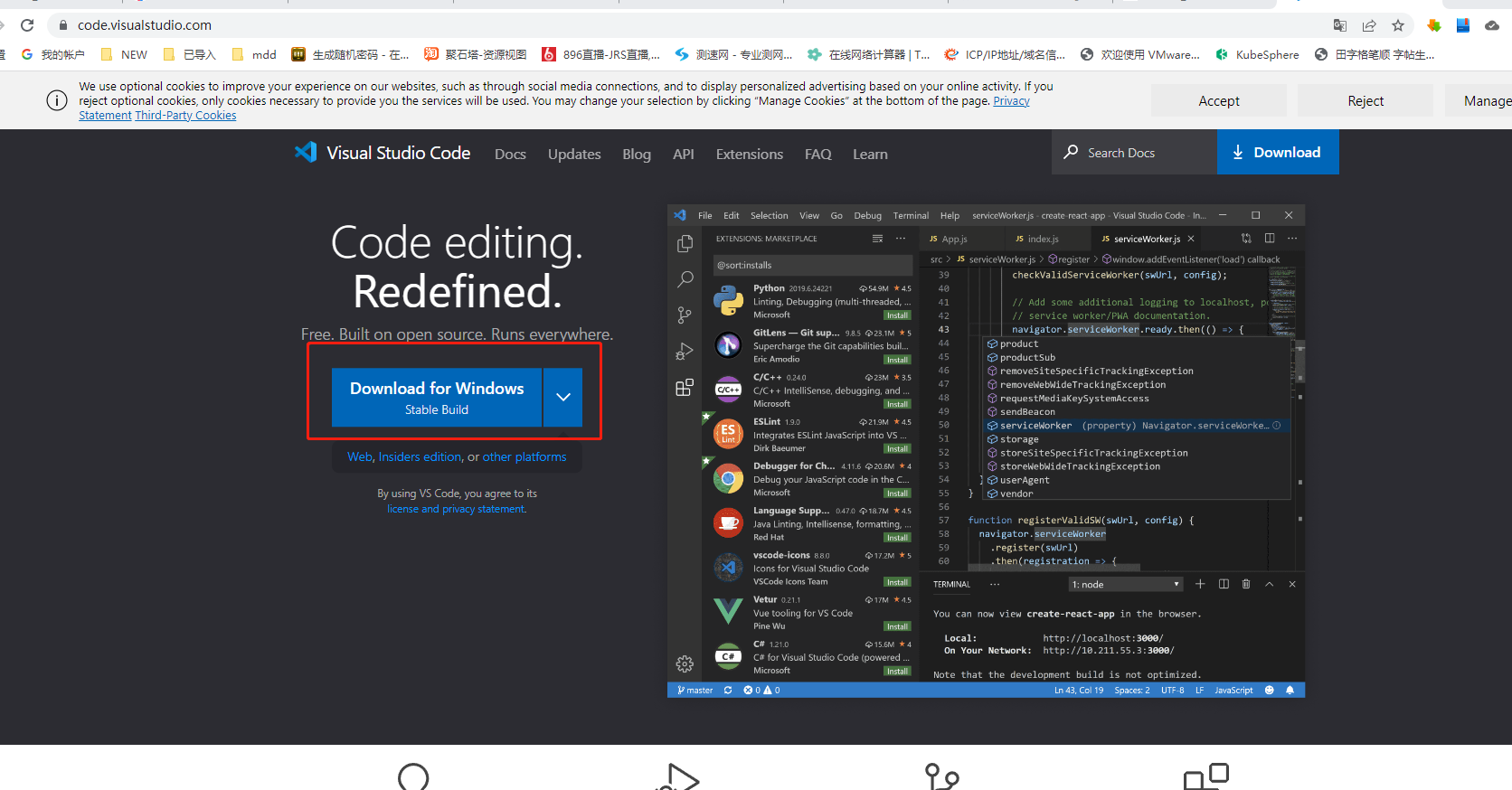Image resolution: width=1512 pixels, height=790 pixels.
Task: Click the info icon in the cookie banner
Action: (x=56, y=100)
